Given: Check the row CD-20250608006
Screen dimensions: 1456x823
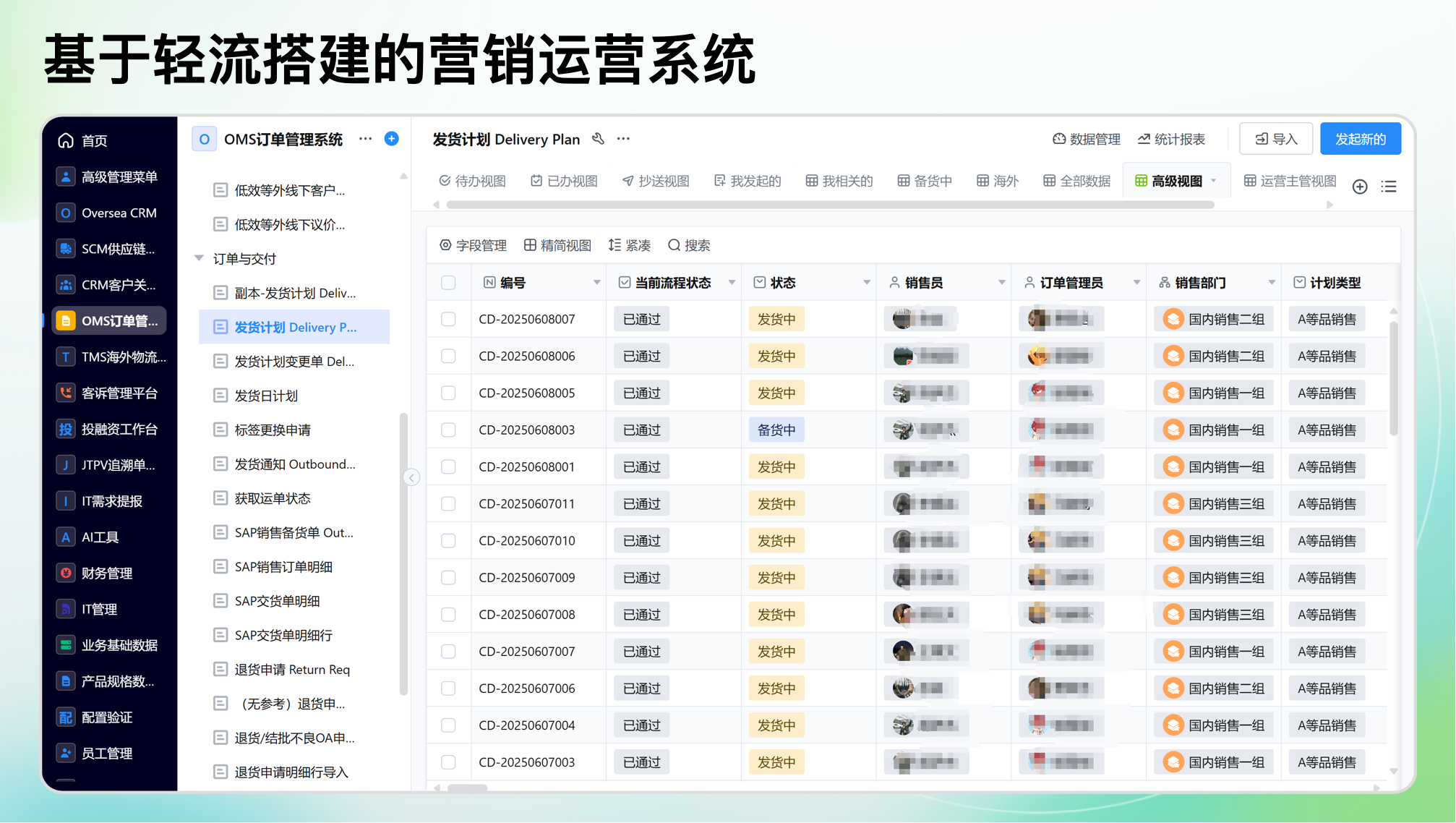Looking at the screenshot, I should pyautogui.click(x=448, y=356).
